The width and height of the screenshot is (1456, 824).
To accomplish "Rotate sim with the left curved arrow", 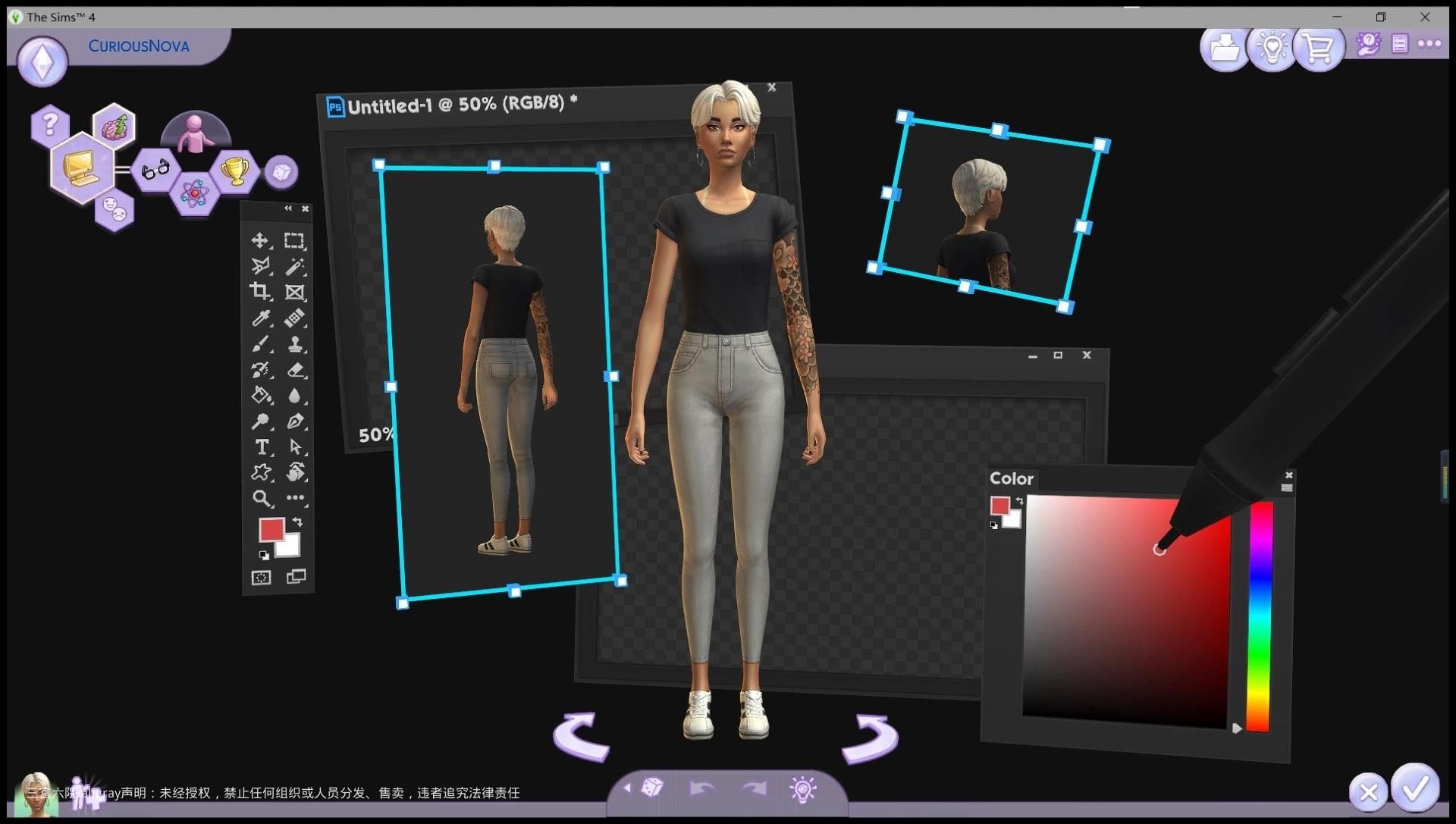I will 581,736.
